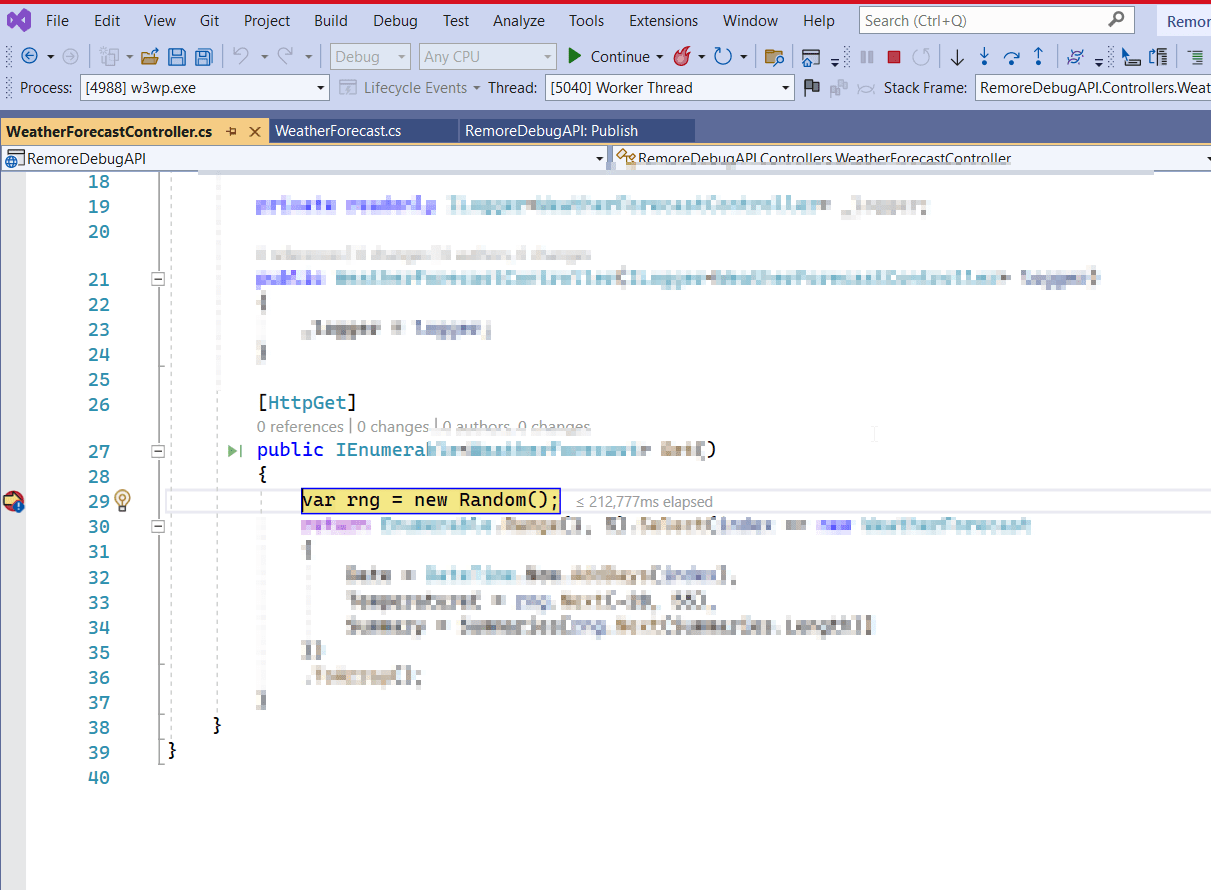This screenshot has height=890, width=1211.
Task: Click the Quick Actions light bulb on line 29
Action: [122, 500]
